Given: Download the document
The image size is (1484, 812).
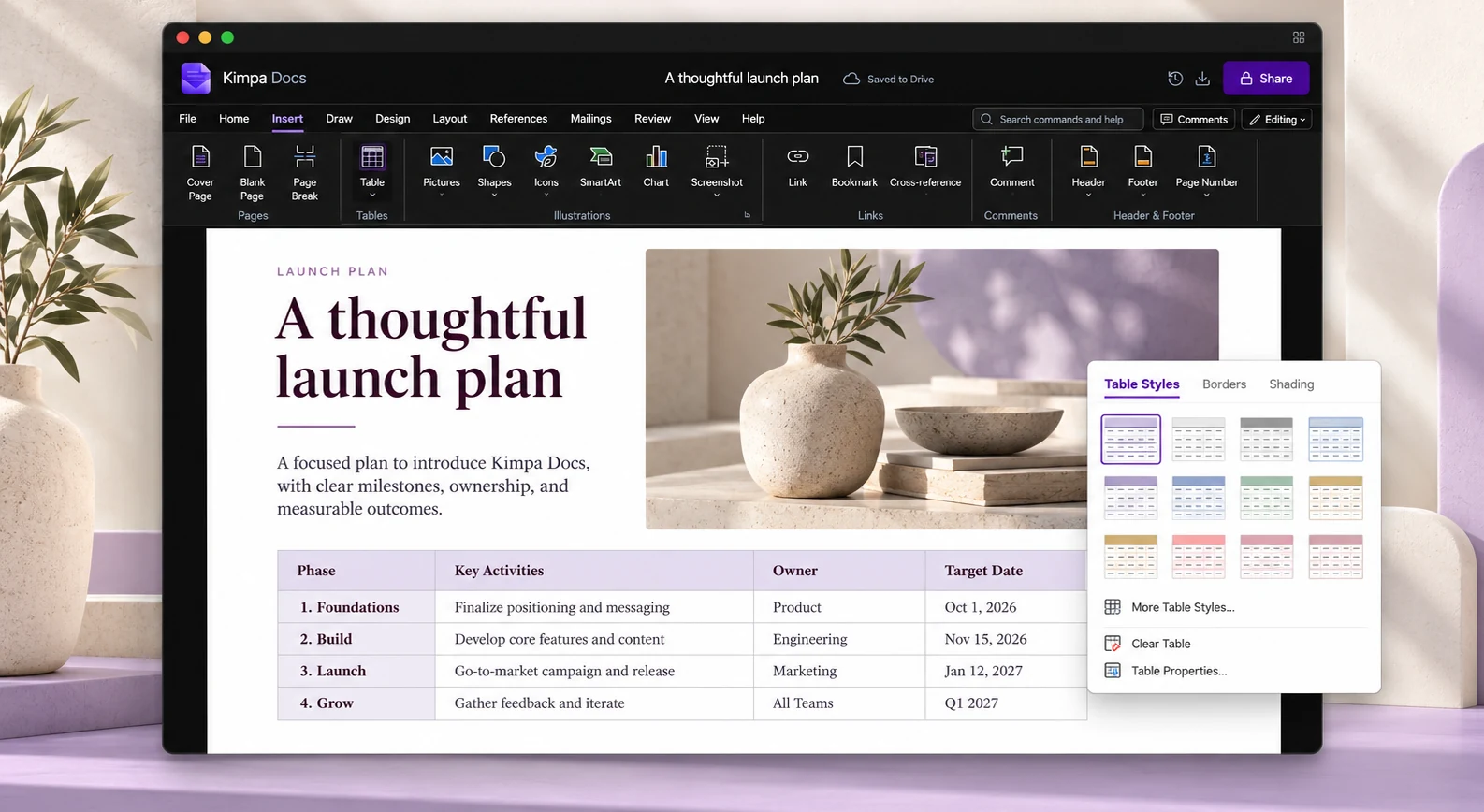Looking at the screenshot, I should click(x=1202, y=79).
